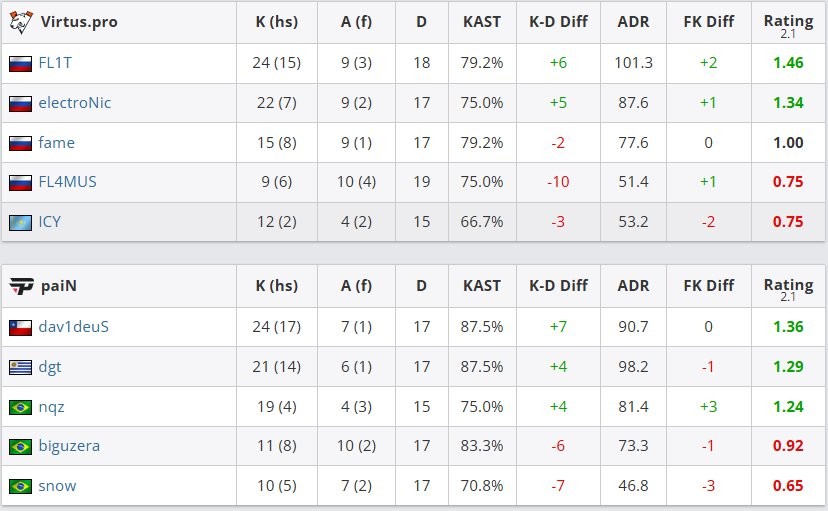Open electroNic's player profile link
Viewport: 828px width, 511px height.
[x=75, y=103]
